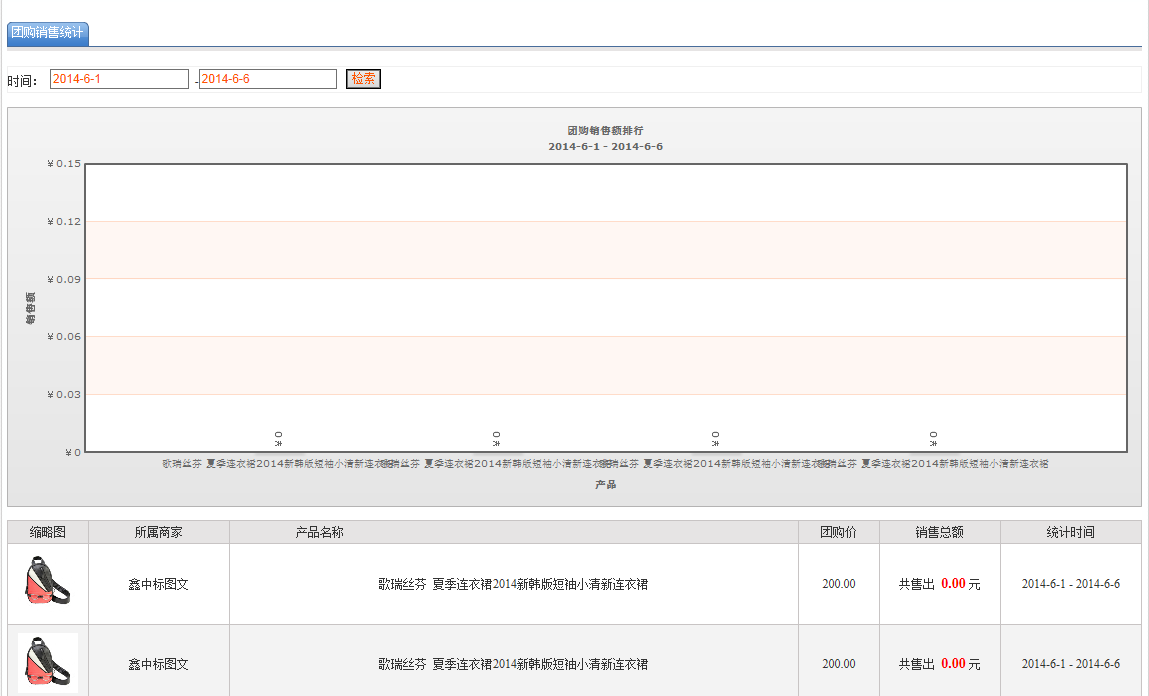Click merchant 鑫中标图文 in the second row
1149x696 pixels.
click(159, 664)
